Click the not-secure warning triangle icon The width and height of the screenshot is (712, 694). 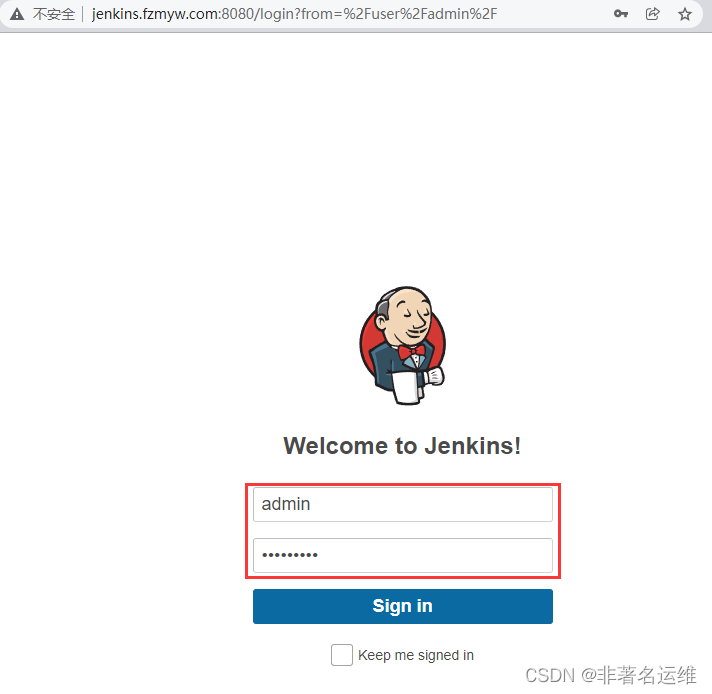click(x=17, y=15)
